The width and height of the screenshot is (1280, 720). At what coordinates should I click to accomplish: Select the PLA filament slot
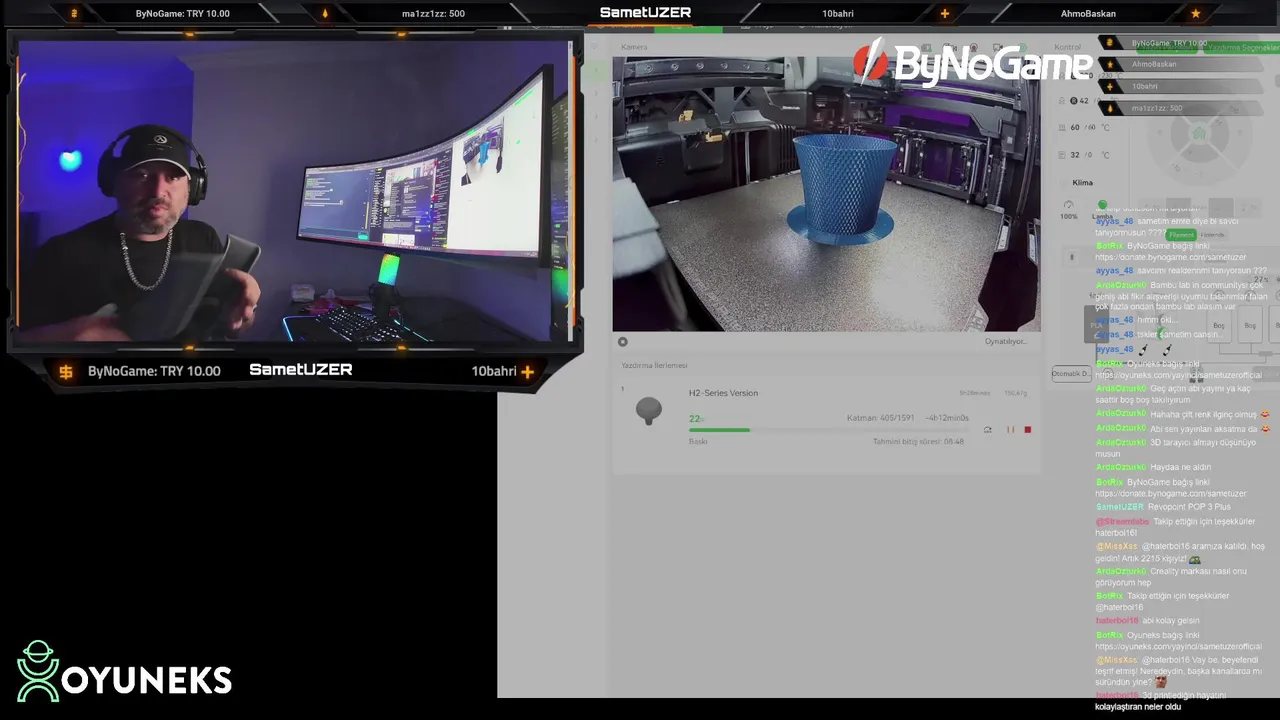[x=1096, y=325]
